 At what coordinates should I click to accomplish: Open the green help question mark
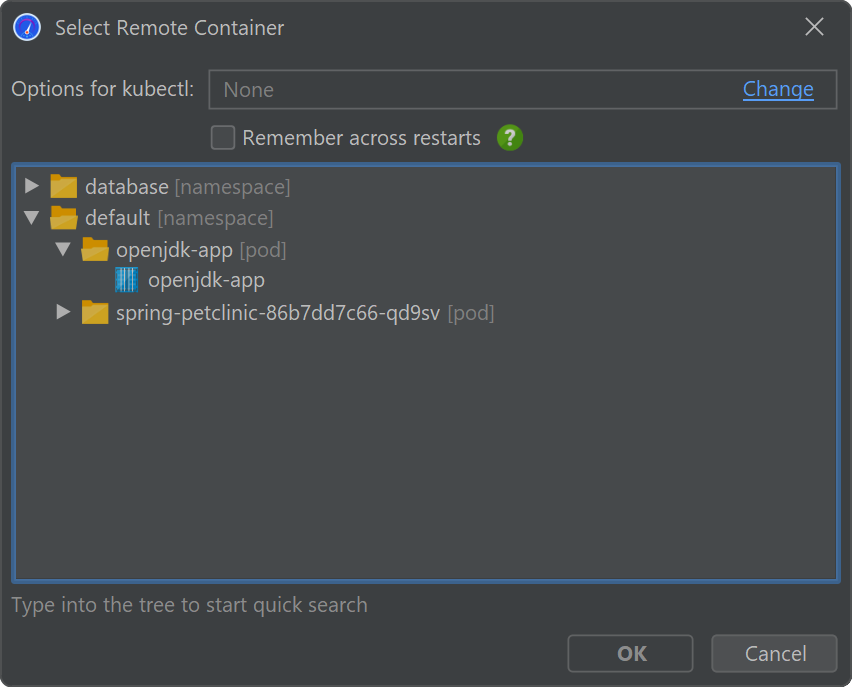(x=510, y=138)
